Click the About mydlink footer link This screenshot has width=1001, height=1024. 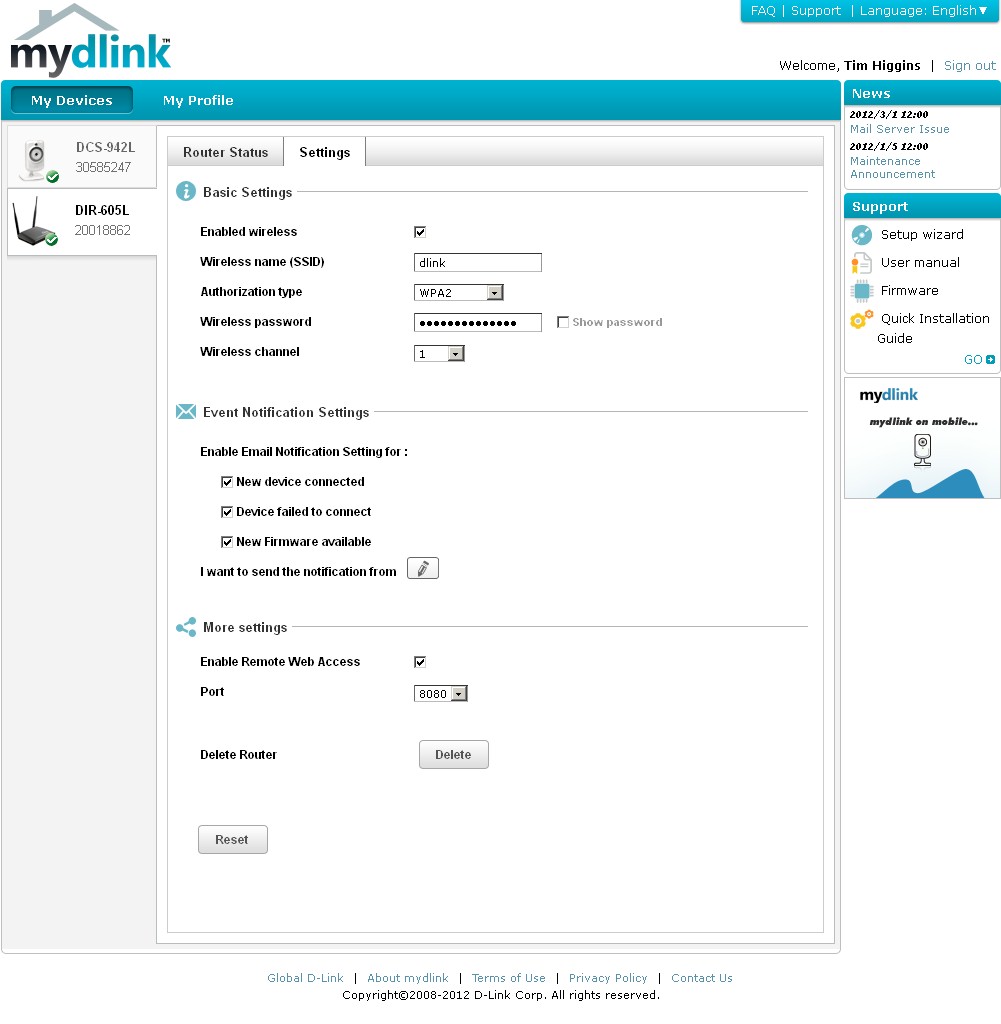click(407, 978)
